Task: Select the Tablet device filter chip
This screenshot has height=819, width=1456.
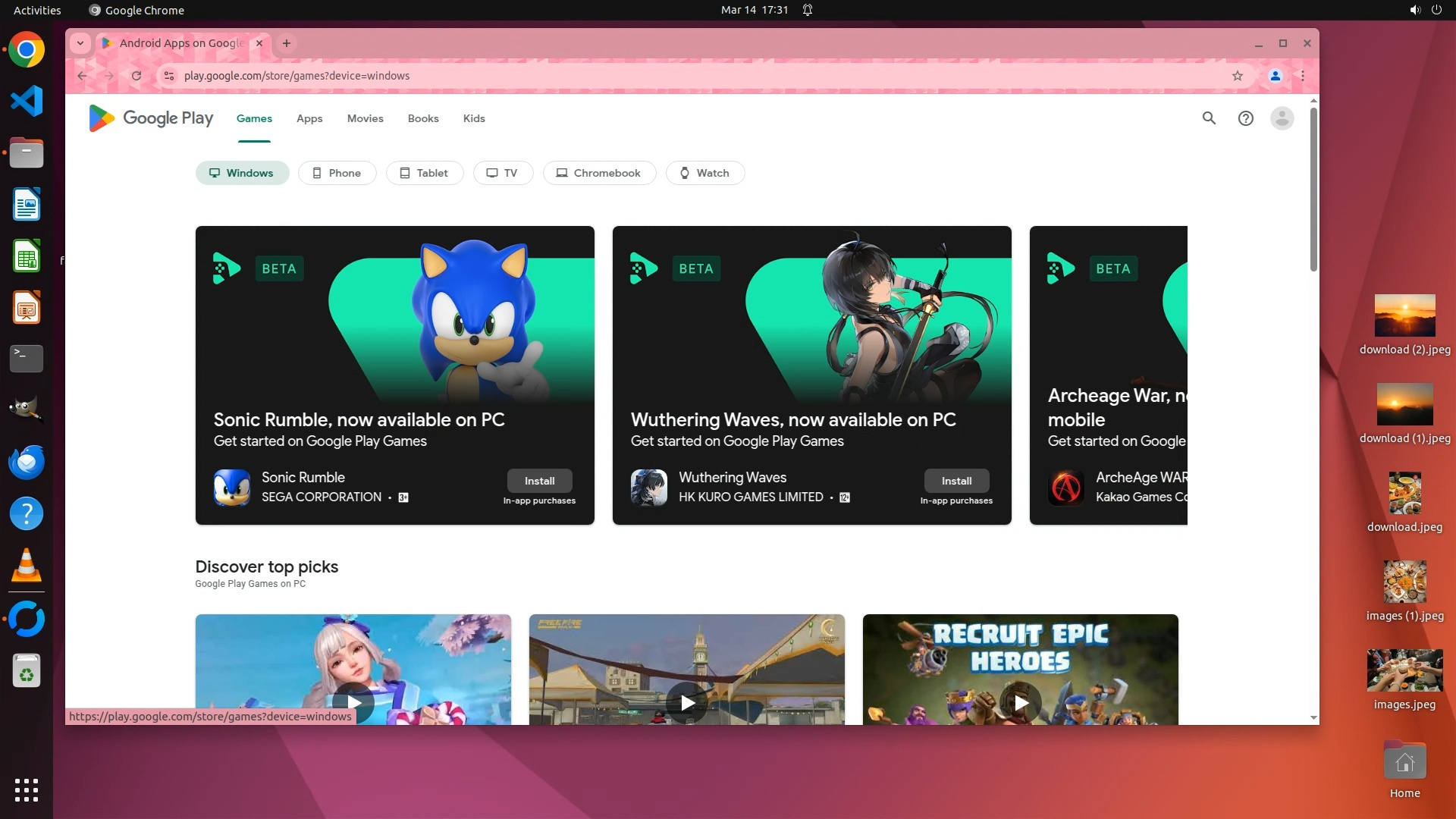Action: 424,173
